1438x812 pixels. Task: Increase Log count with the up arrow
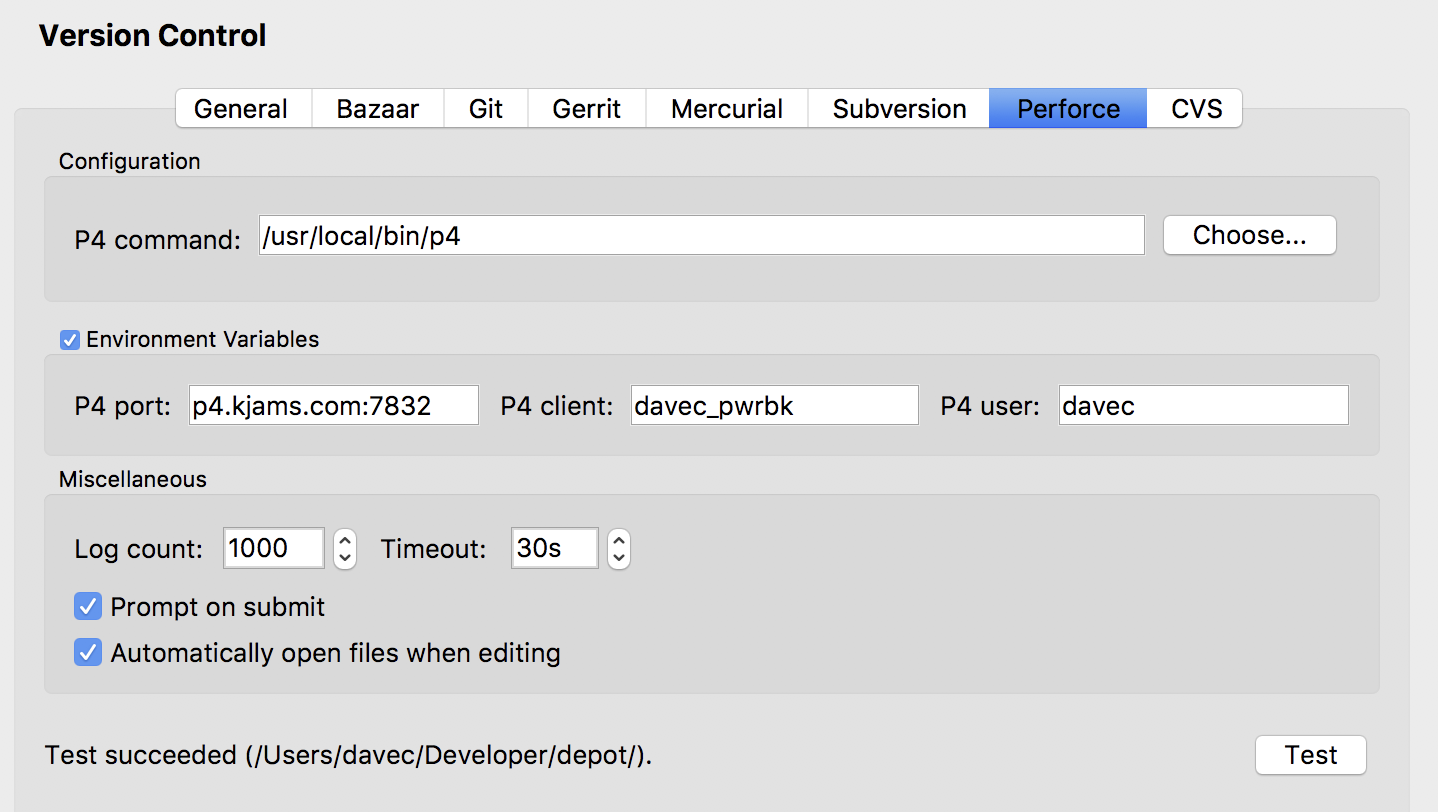click(345, 539)
